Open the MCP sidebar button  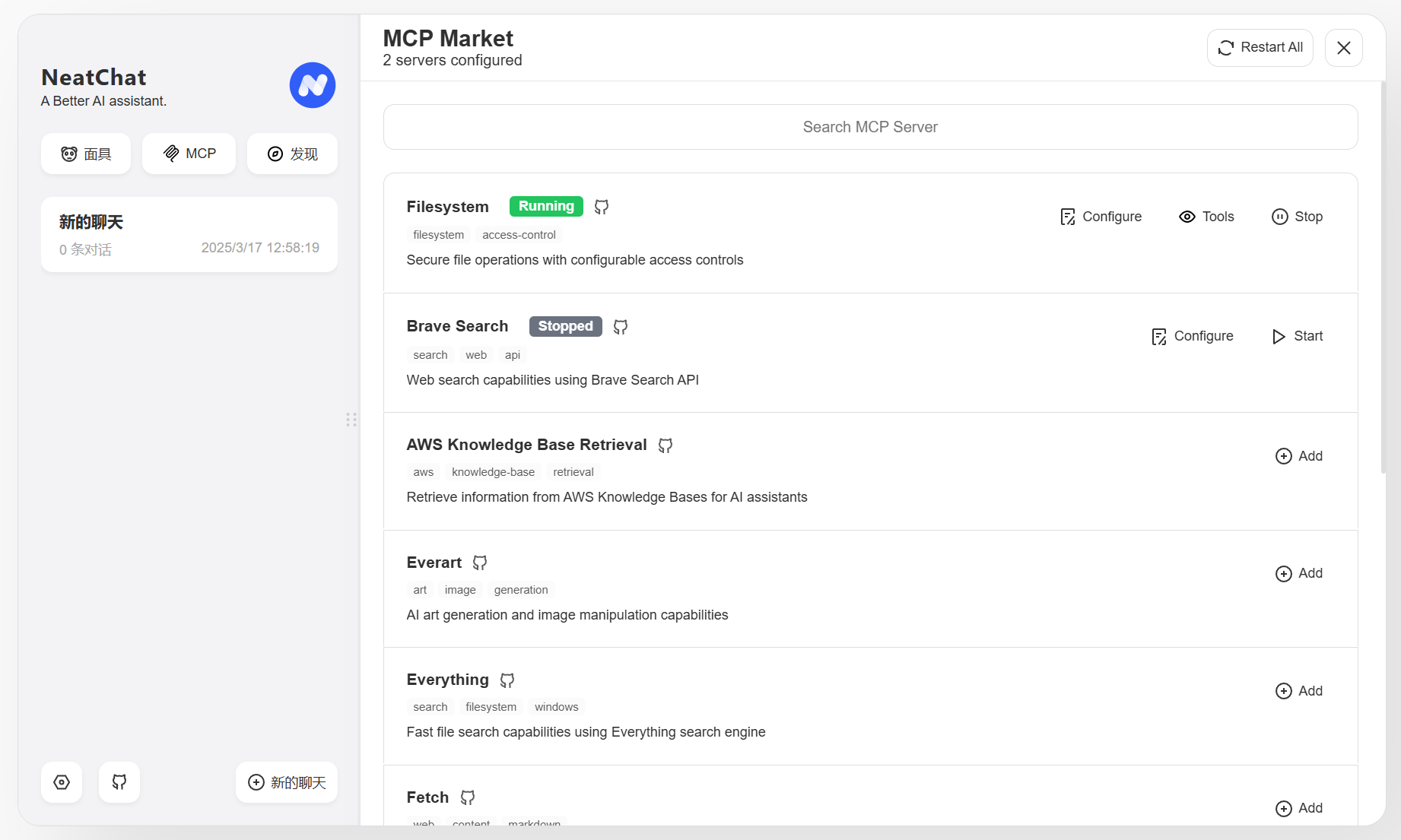189,154
